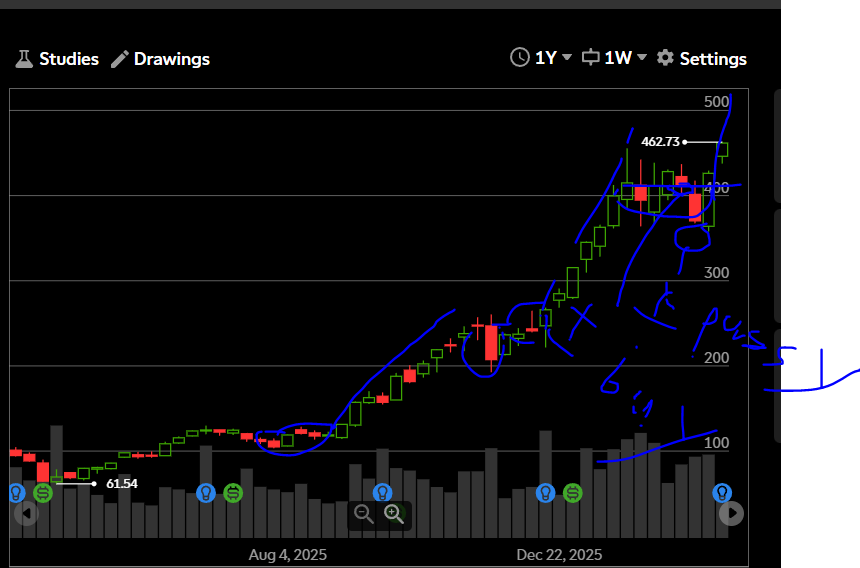Open lightbulb event above right pan arrow
Viewport: 860px width, 568px height.
[722, 493]
